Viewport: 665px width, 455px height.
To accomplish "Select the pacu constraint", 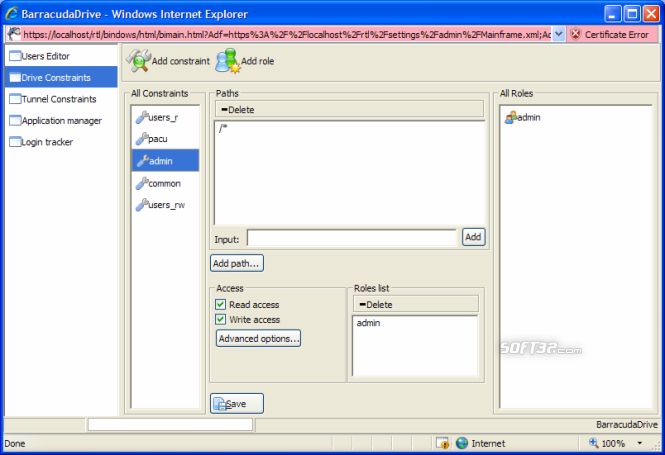I will [x=165, y=139].
